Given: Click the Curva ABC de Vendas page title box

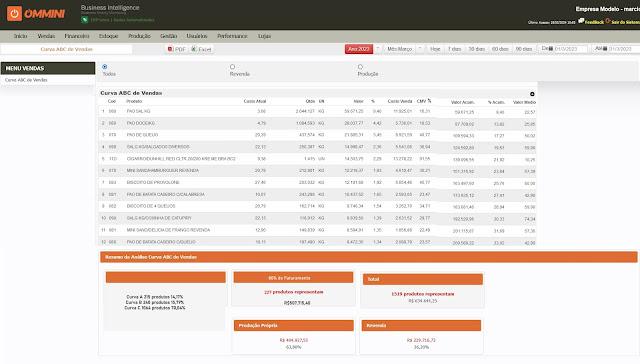Looking at the screenshot, I should point(67,49).
